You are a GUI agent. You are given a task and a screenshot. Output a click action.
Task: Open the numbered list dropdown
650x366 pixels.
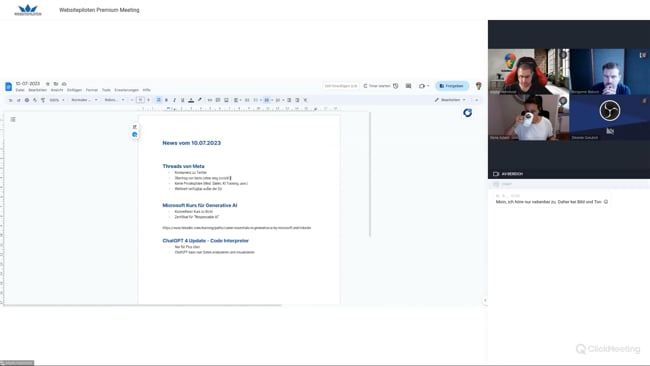point(279,100)
